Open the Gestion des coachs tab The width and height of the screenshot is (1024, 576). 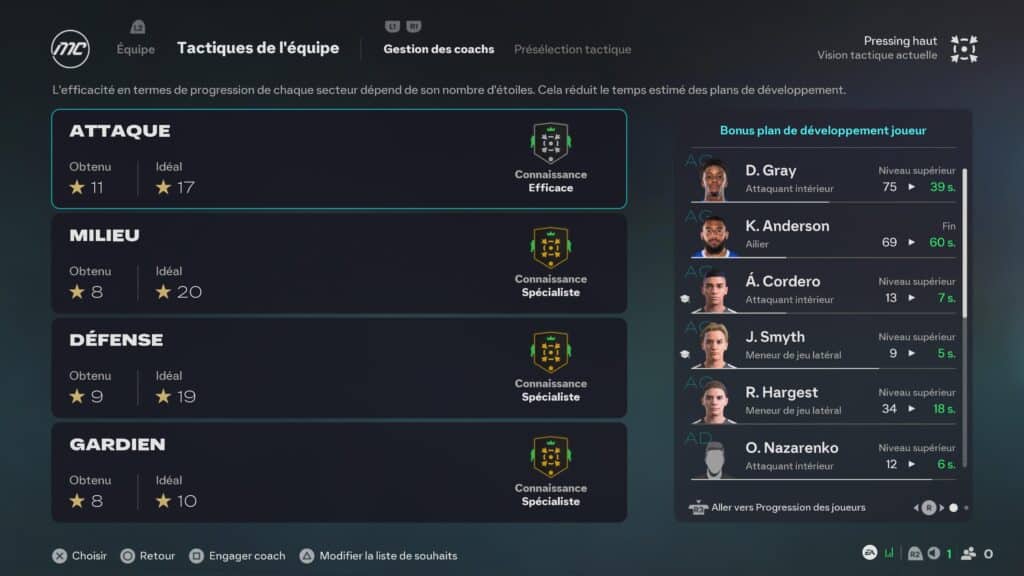(x=438, y=49)
